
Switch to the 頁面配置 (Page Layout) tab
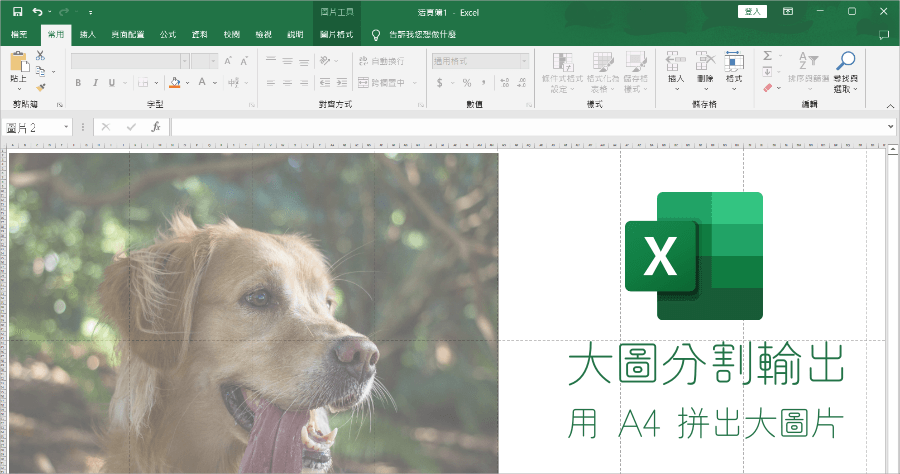click(127, 34)
